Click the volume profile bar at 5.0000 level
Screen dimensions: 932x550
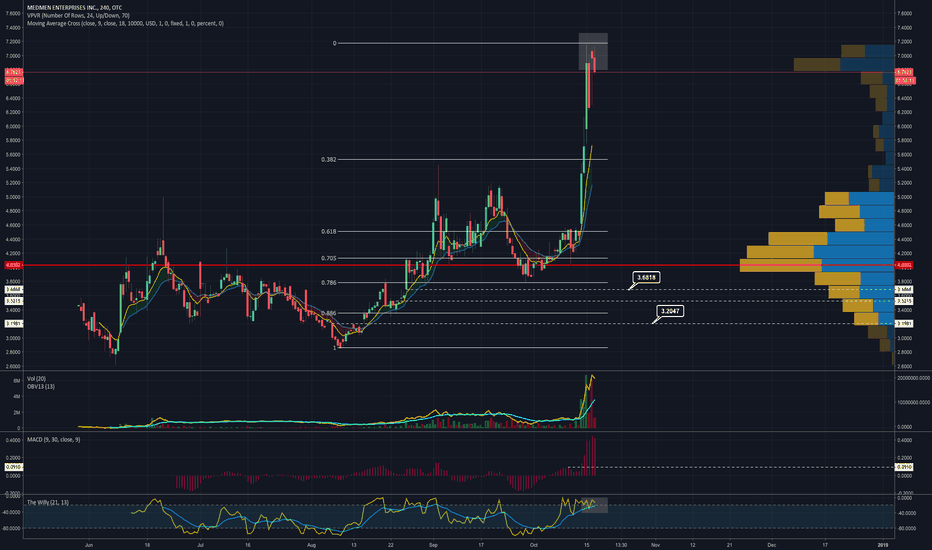859,198
